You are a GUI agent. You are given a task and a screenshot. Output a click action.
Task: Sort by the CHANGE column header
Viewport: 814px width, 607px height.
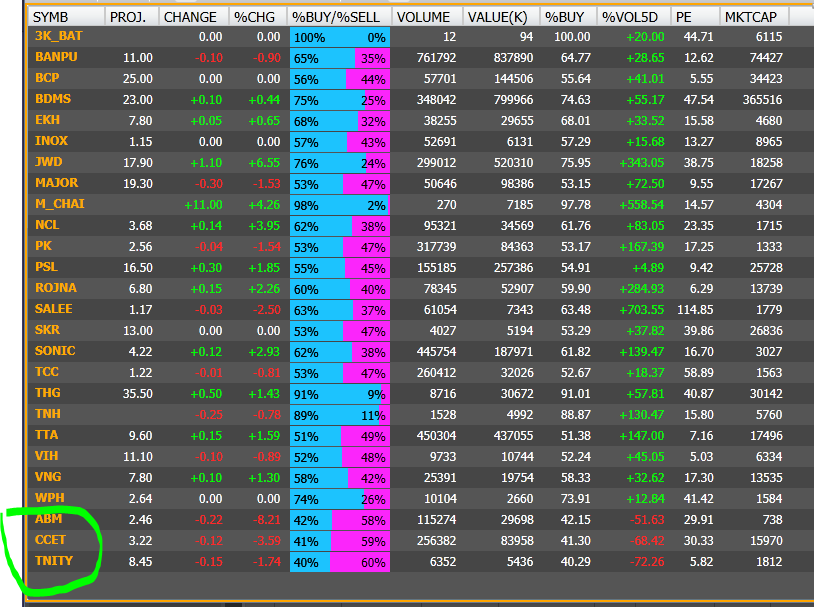(194, 17)
